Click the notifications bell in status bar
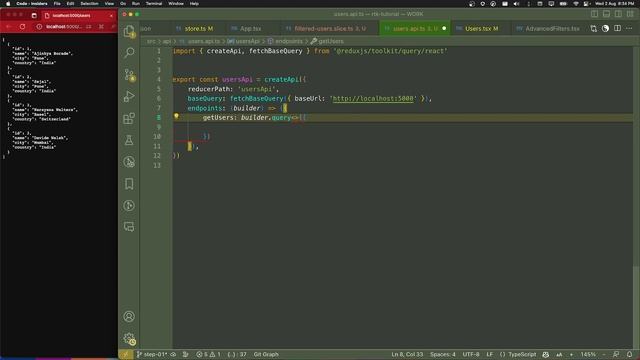Screen dimensions: 640x360 click(629, 354)
